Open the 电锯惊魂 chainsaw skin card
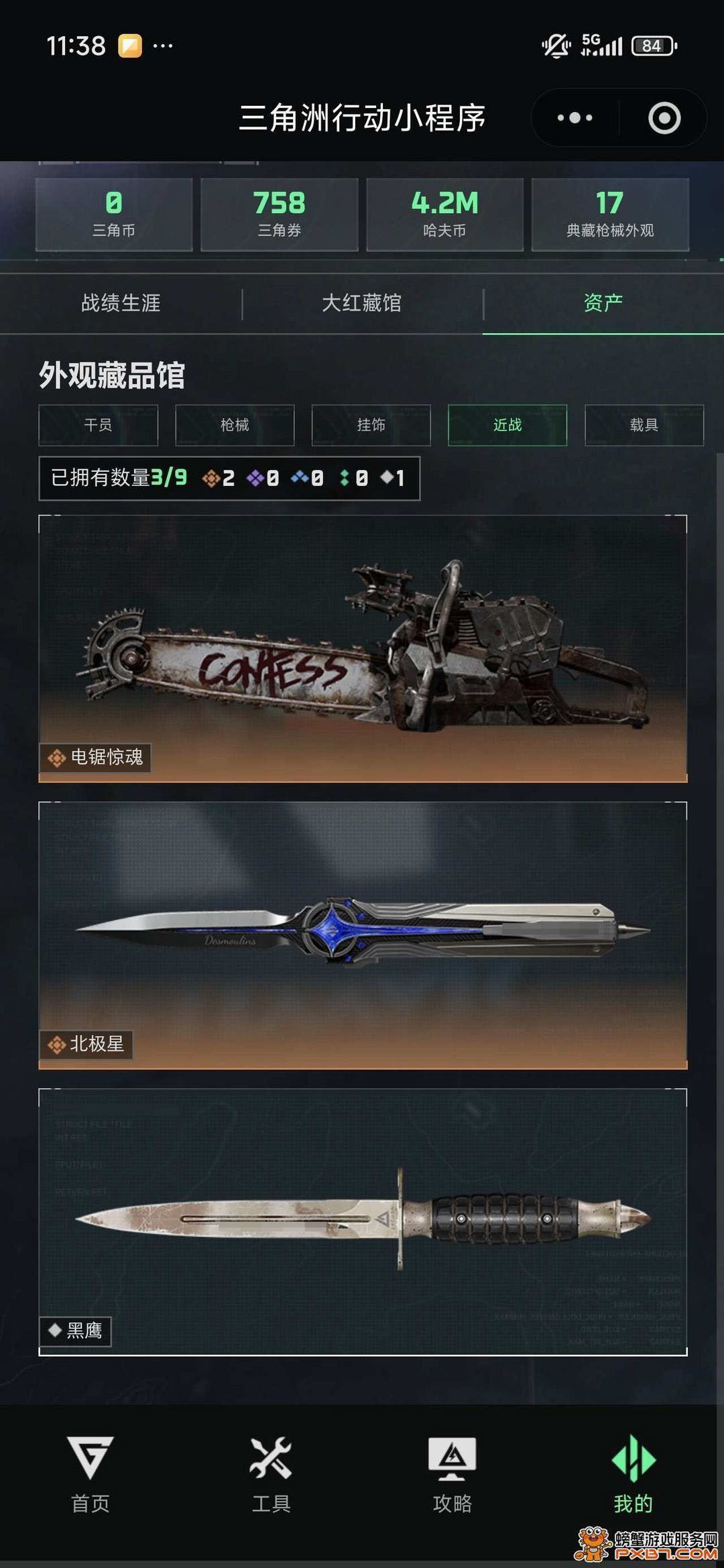Screen dimensions: 724x1568 363,648
